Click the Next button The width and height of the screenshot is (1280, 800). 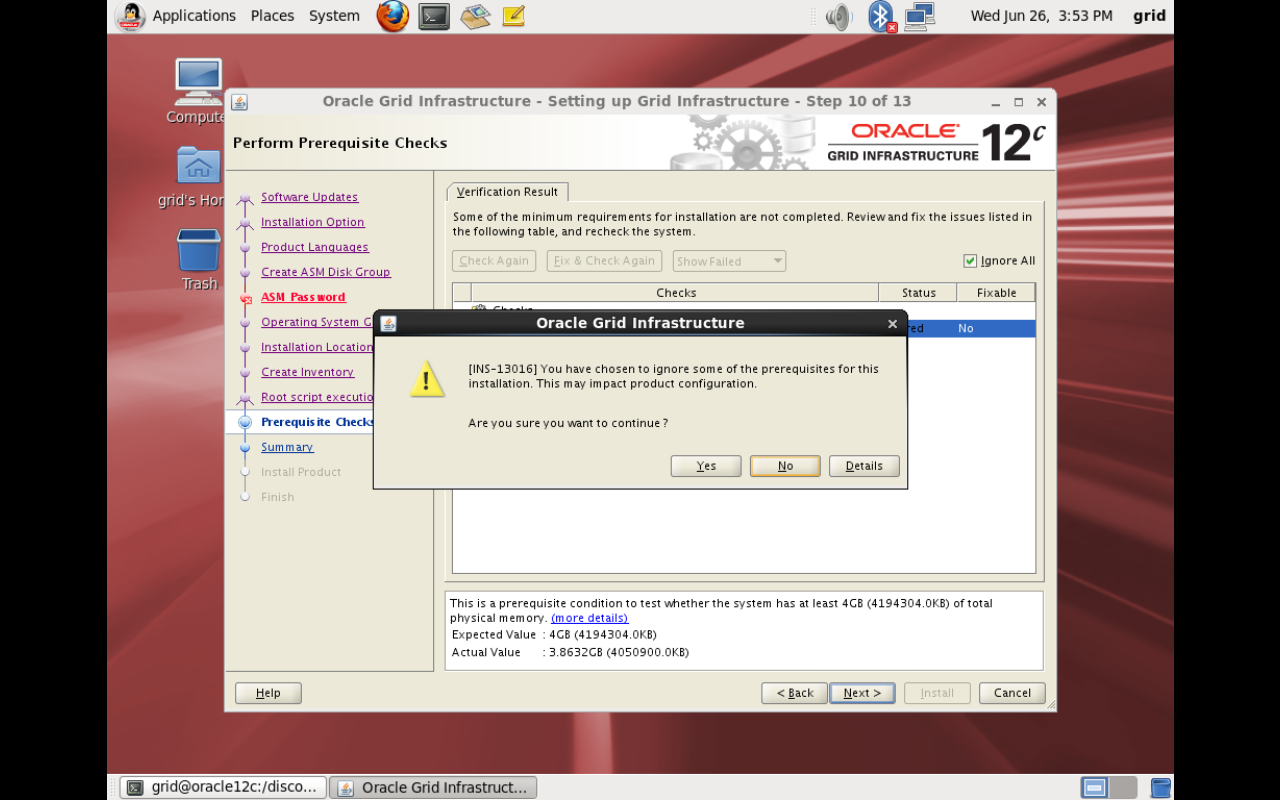[862, 693]
